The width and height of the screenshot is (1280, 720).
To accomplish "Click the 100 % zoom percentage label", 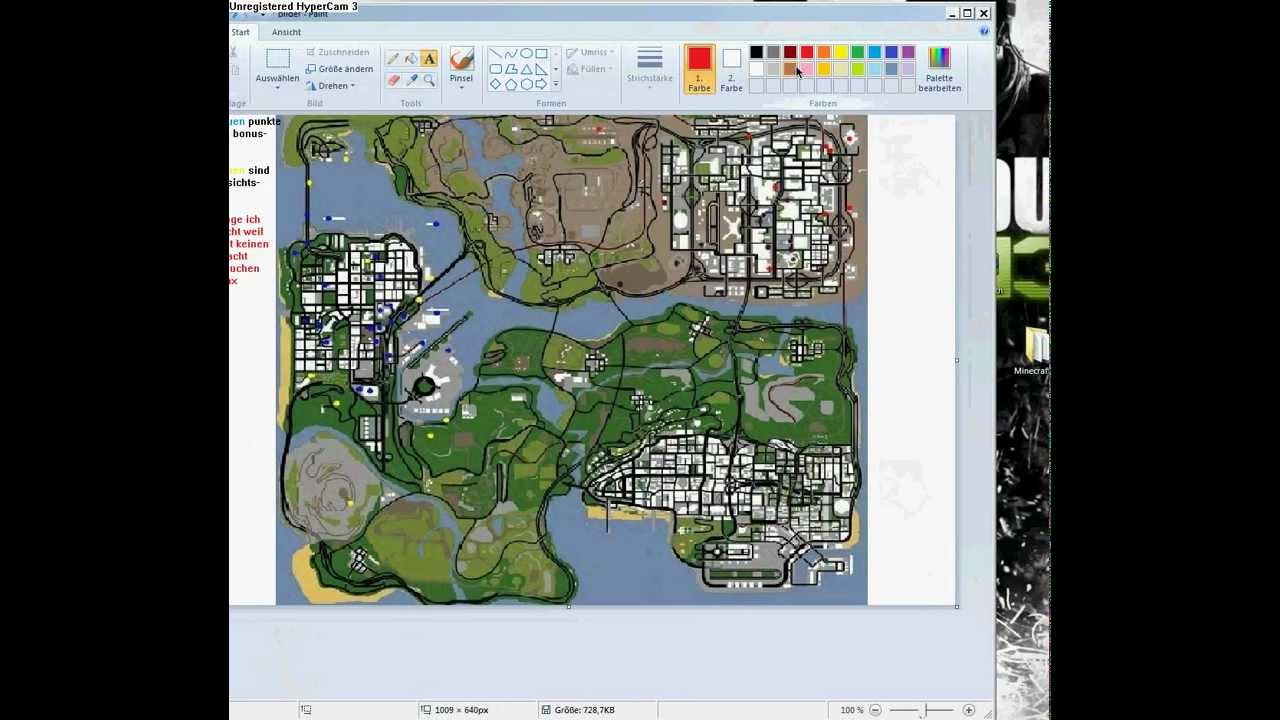I will coord(852,710).
